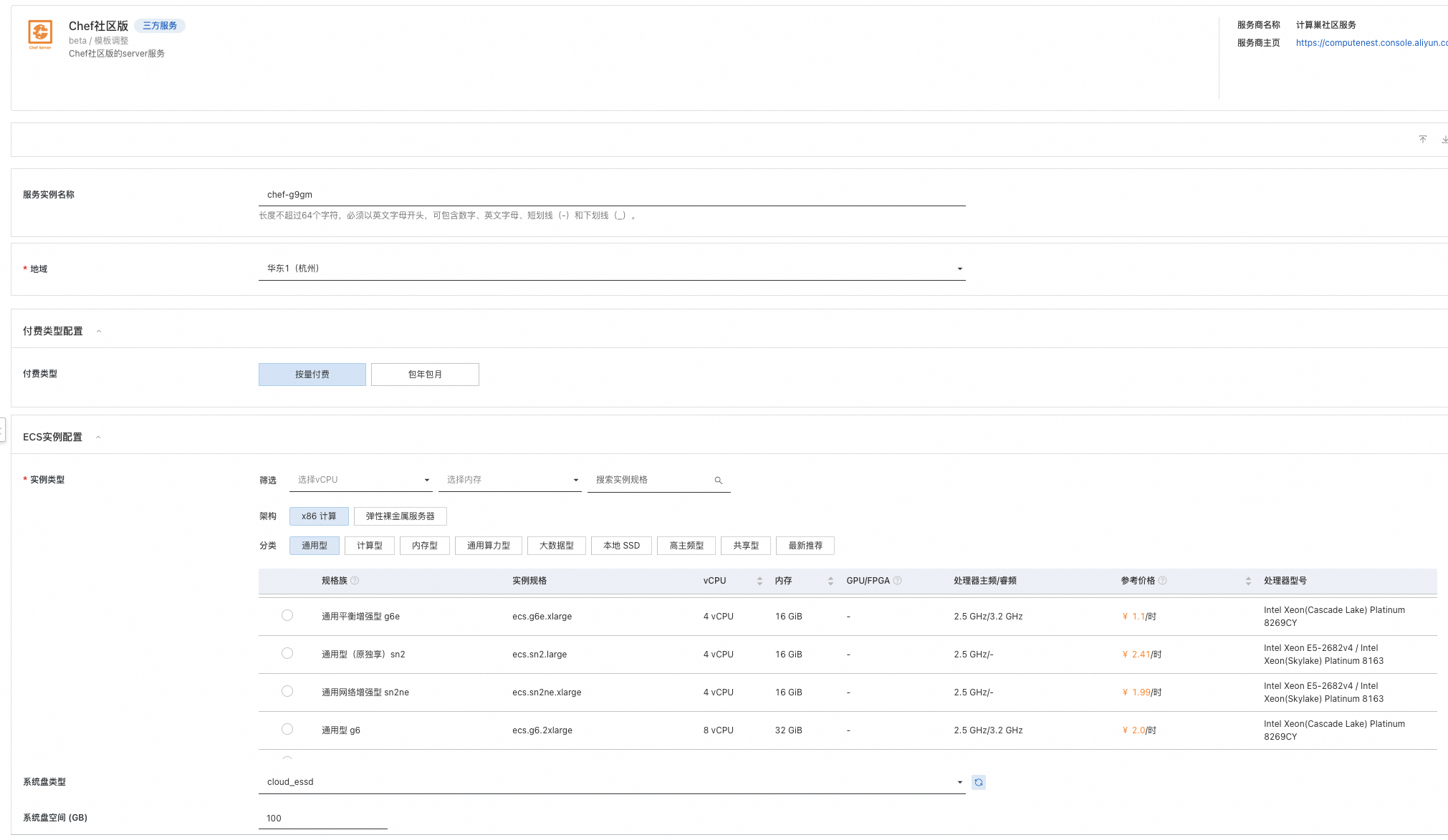
Task: Click the help icon next to GPU/FPGA
Action: point(898,581)
